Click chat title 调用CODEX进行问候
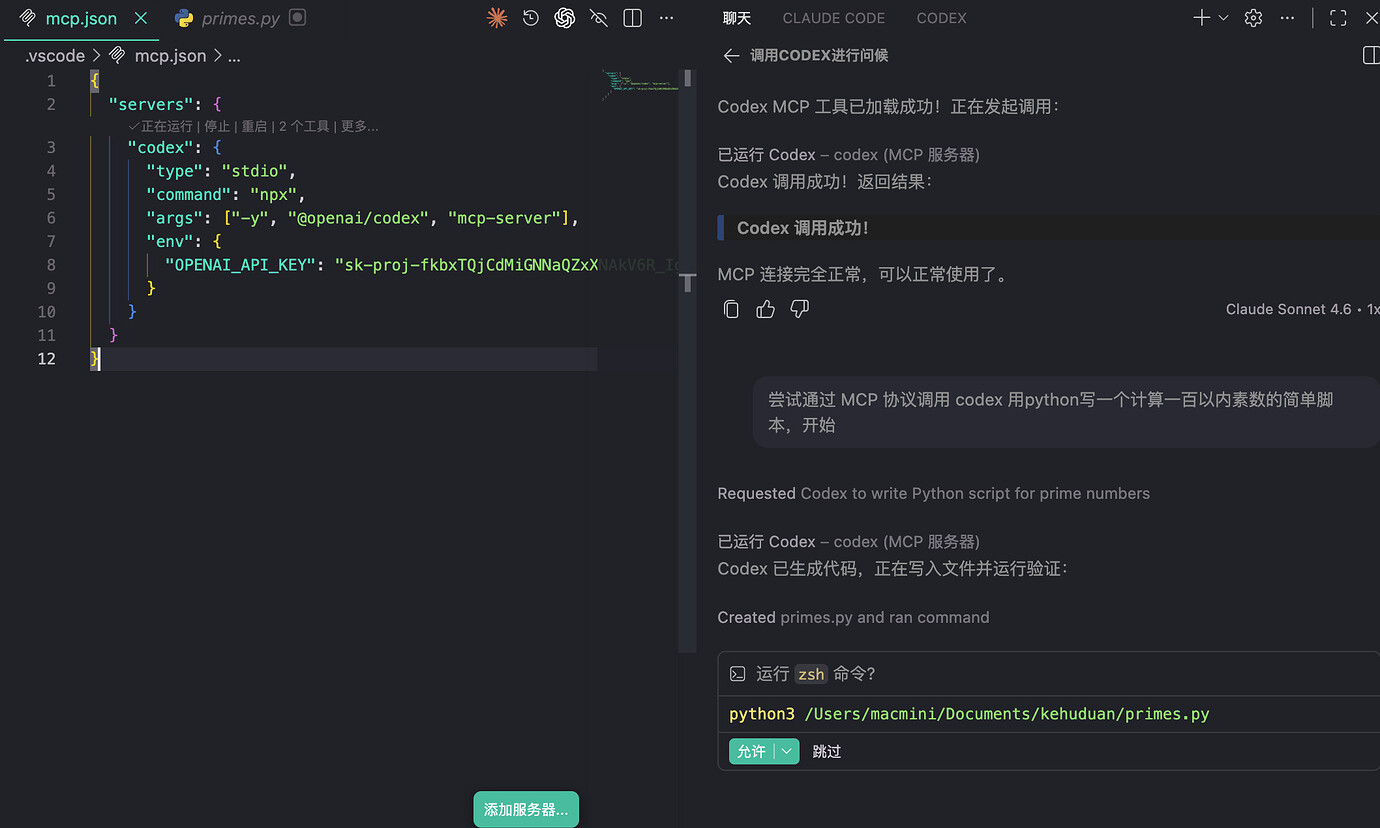Image resolution: width=1380 pixels, height=828 pixels. pos(819,56)
